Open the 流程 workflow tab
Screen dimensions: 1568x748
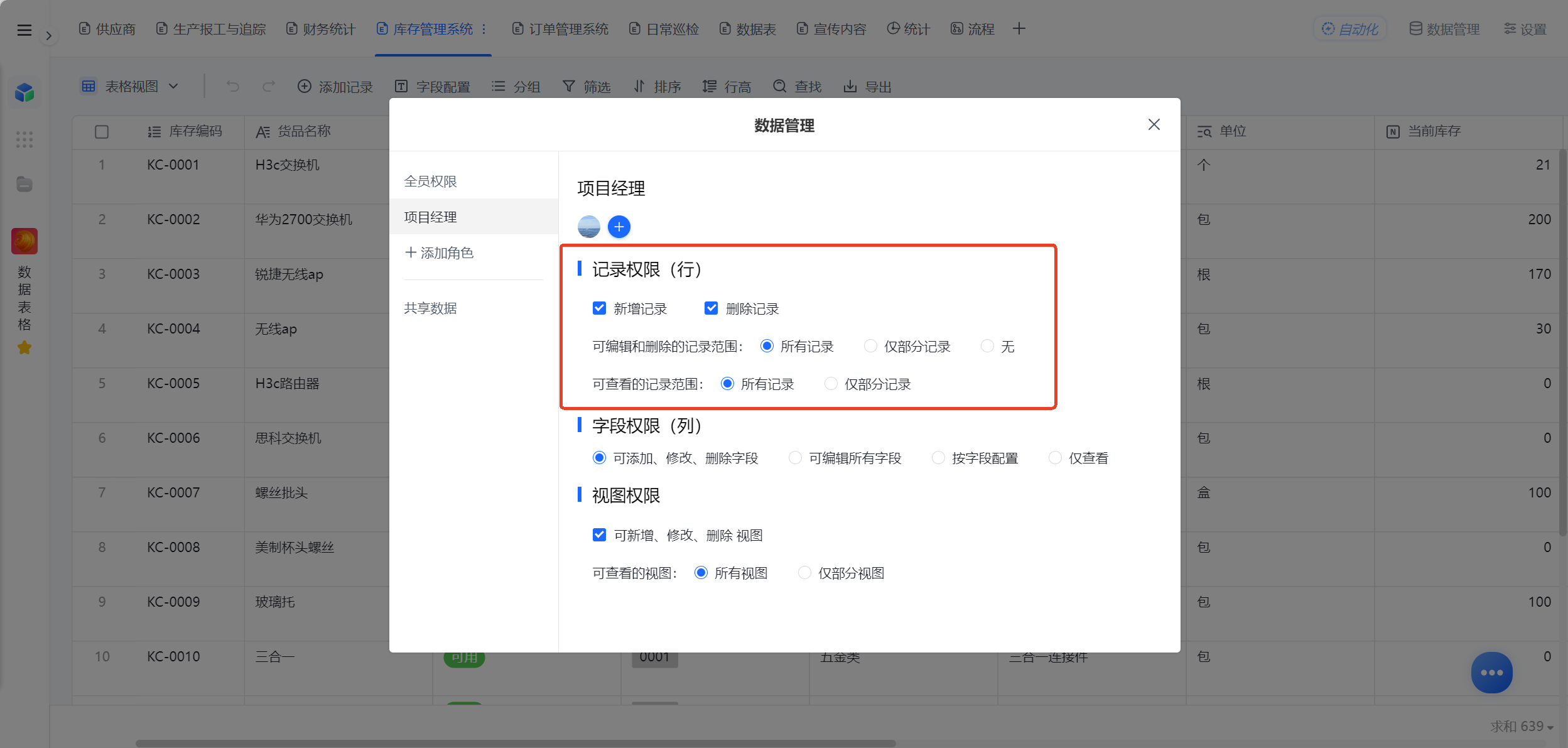coord(972,29)
